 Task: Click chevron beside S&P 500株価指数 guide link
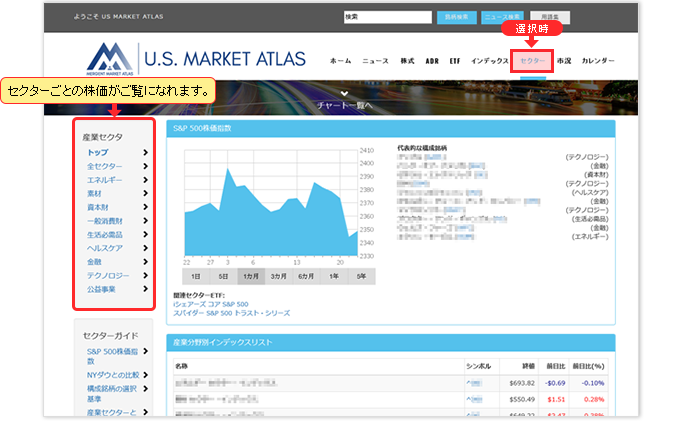click(146, 351)
